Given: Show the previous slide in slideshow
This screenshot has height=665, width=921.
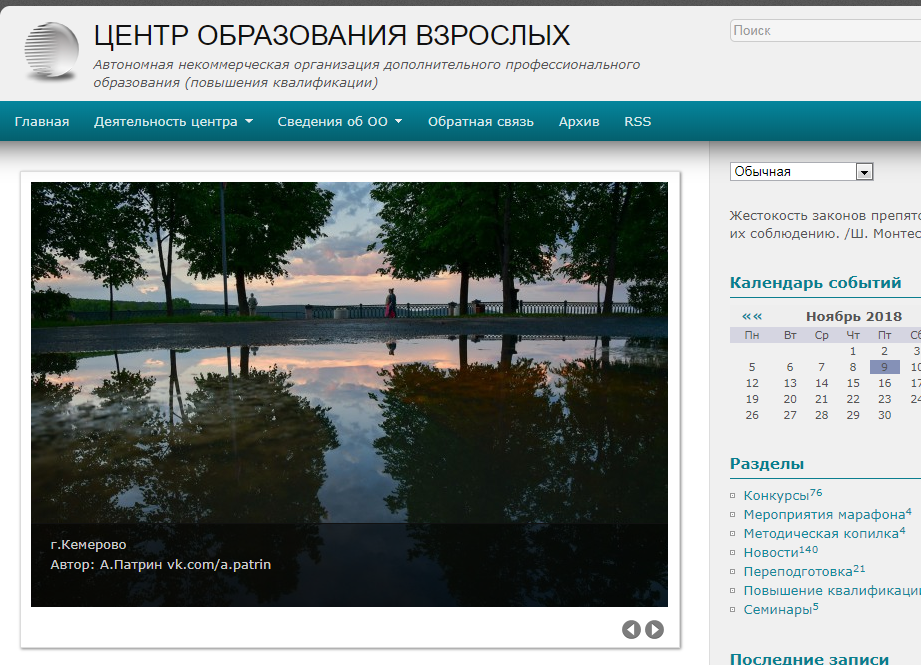Looking at the screenshot, I should pos(631,629).
